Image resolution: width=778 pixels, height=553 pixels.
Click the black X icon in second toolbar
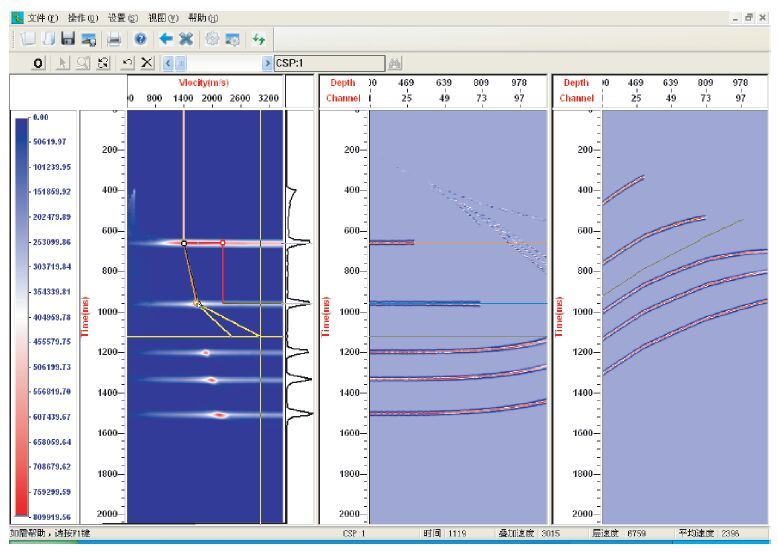(x=148, y=64)
